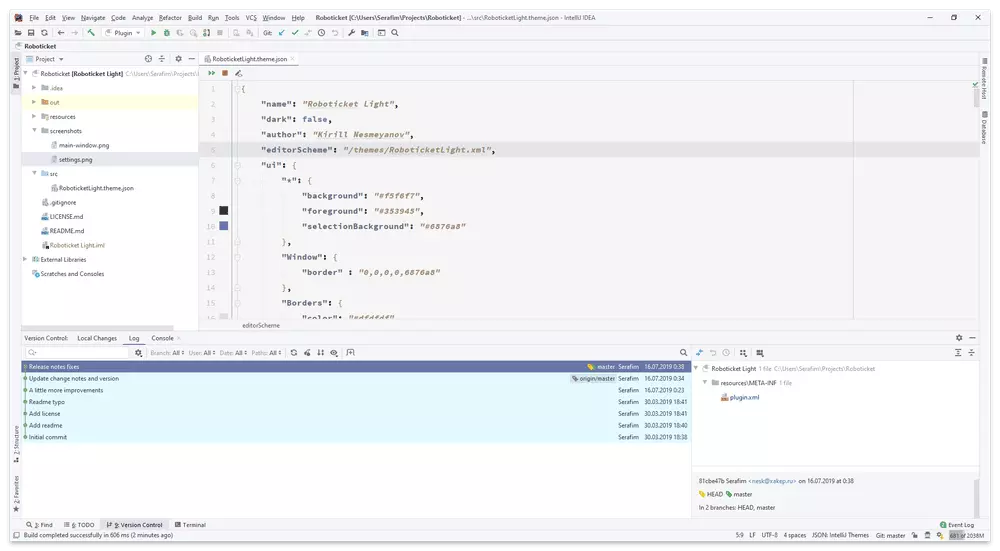This screenshot has height=551, width=1000.
Task: Click the Open folder icon in main toolbar
Action: 18,33
